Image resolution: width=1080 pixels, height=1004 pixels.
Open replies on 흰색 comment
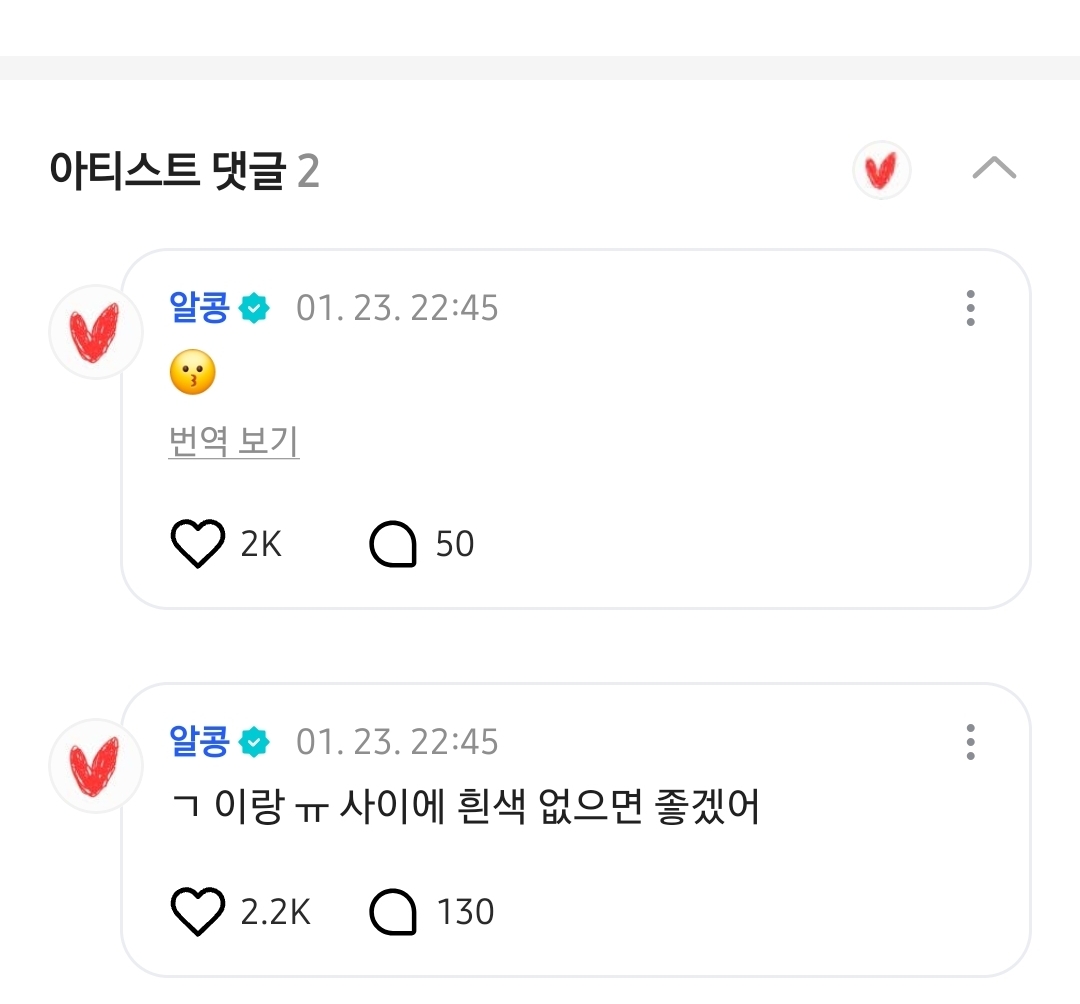coord(393,912)
